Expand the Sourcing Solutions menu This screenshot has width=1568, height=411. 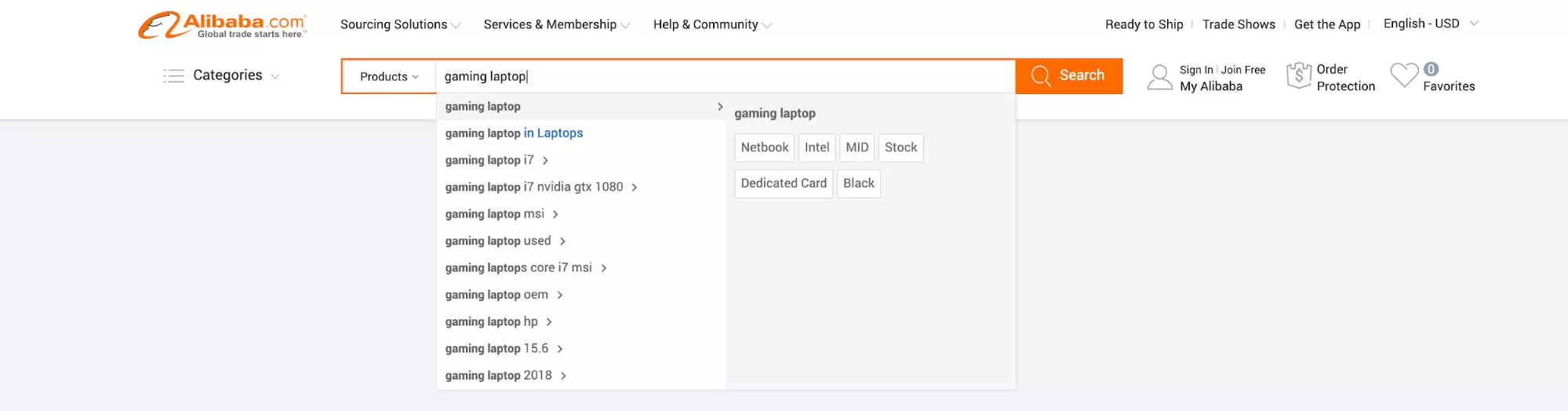click(x=400, y=25)
